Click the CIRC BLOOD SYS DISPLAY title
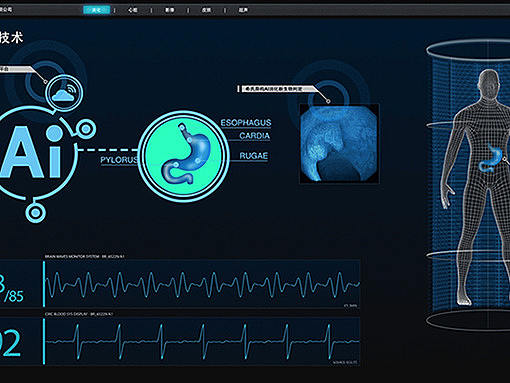Viewport: 510px width, 383px height. pyautogui.click(x=79, y=314)
